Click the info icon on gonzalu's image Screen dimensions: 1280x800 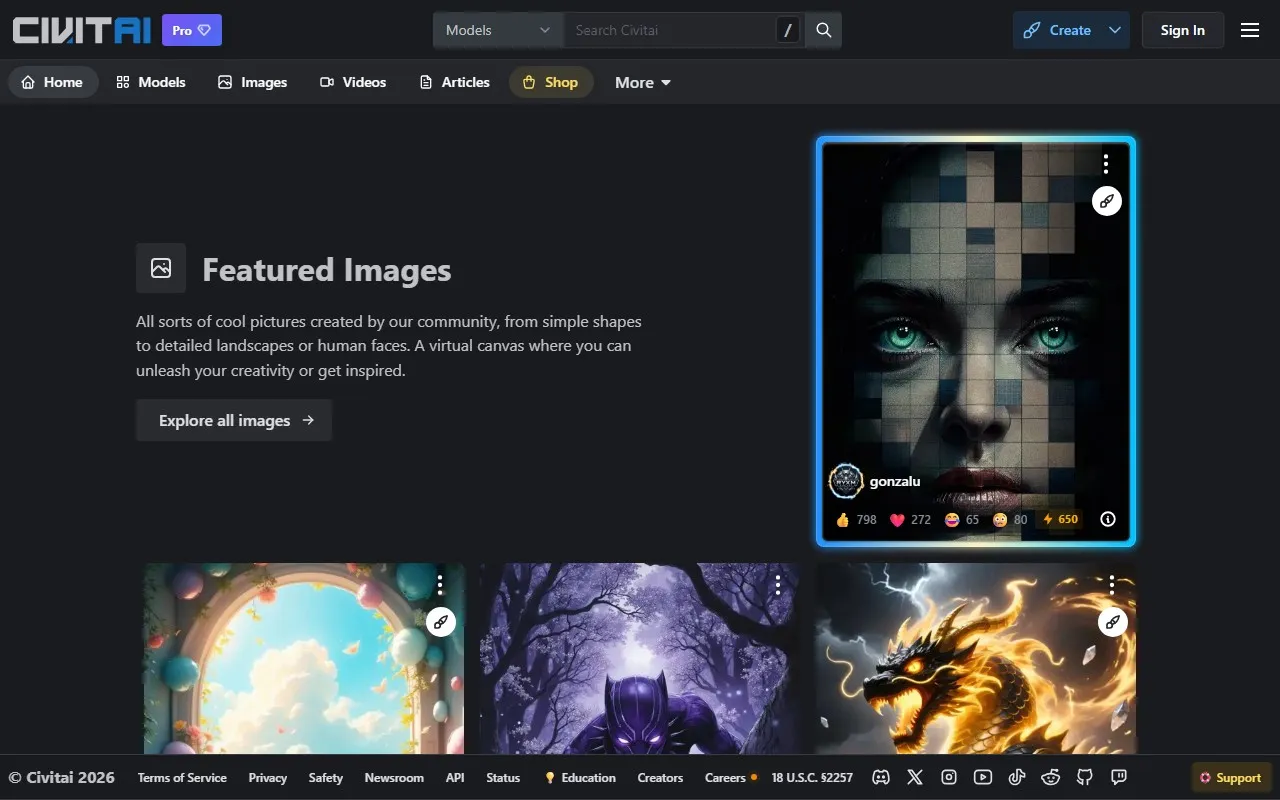[1107, 519]
